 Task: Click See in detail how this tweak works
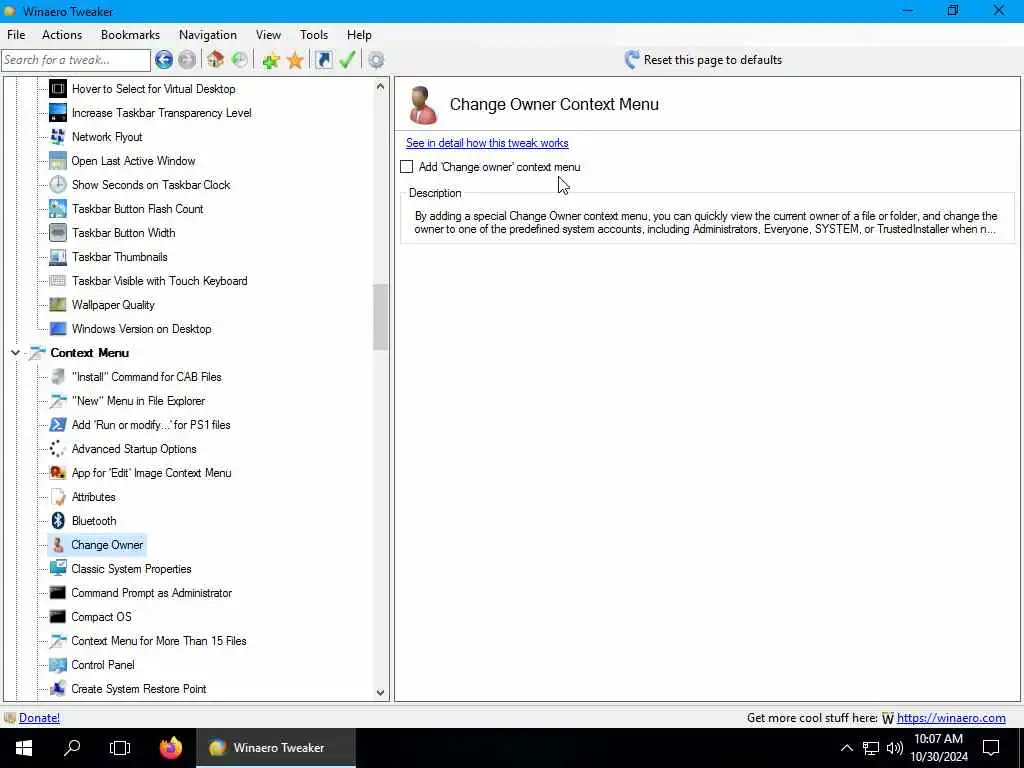(x=487, y=143)
